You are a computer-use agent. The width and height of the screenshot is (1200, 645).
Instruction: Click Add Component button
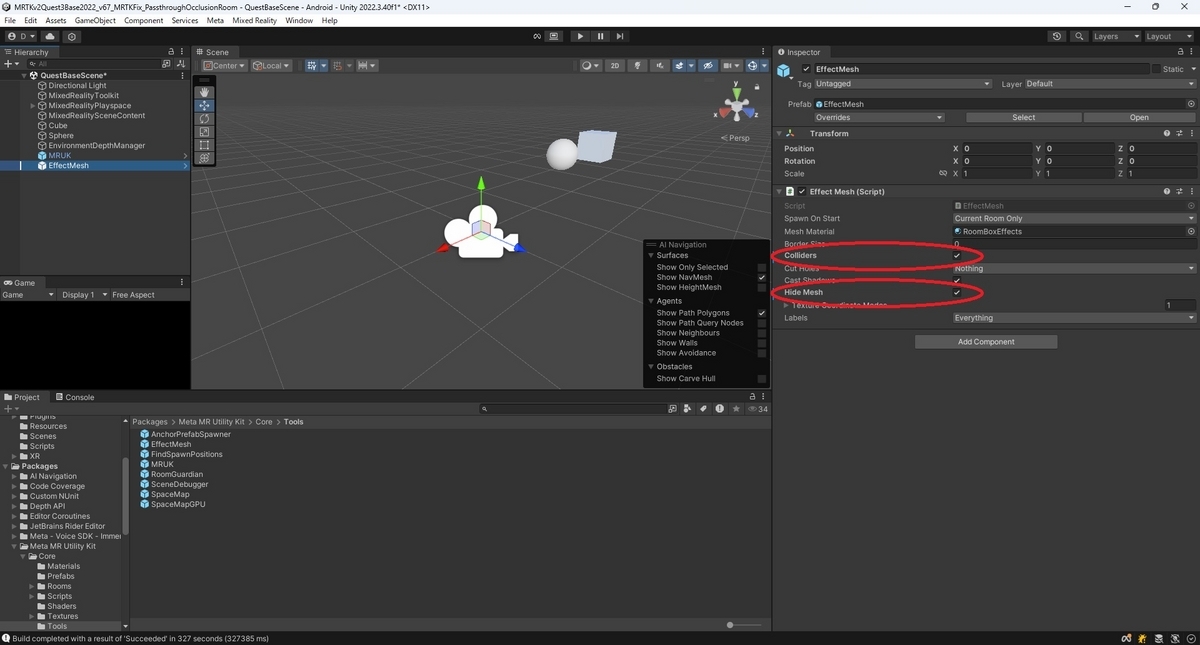tap(986, 342)
